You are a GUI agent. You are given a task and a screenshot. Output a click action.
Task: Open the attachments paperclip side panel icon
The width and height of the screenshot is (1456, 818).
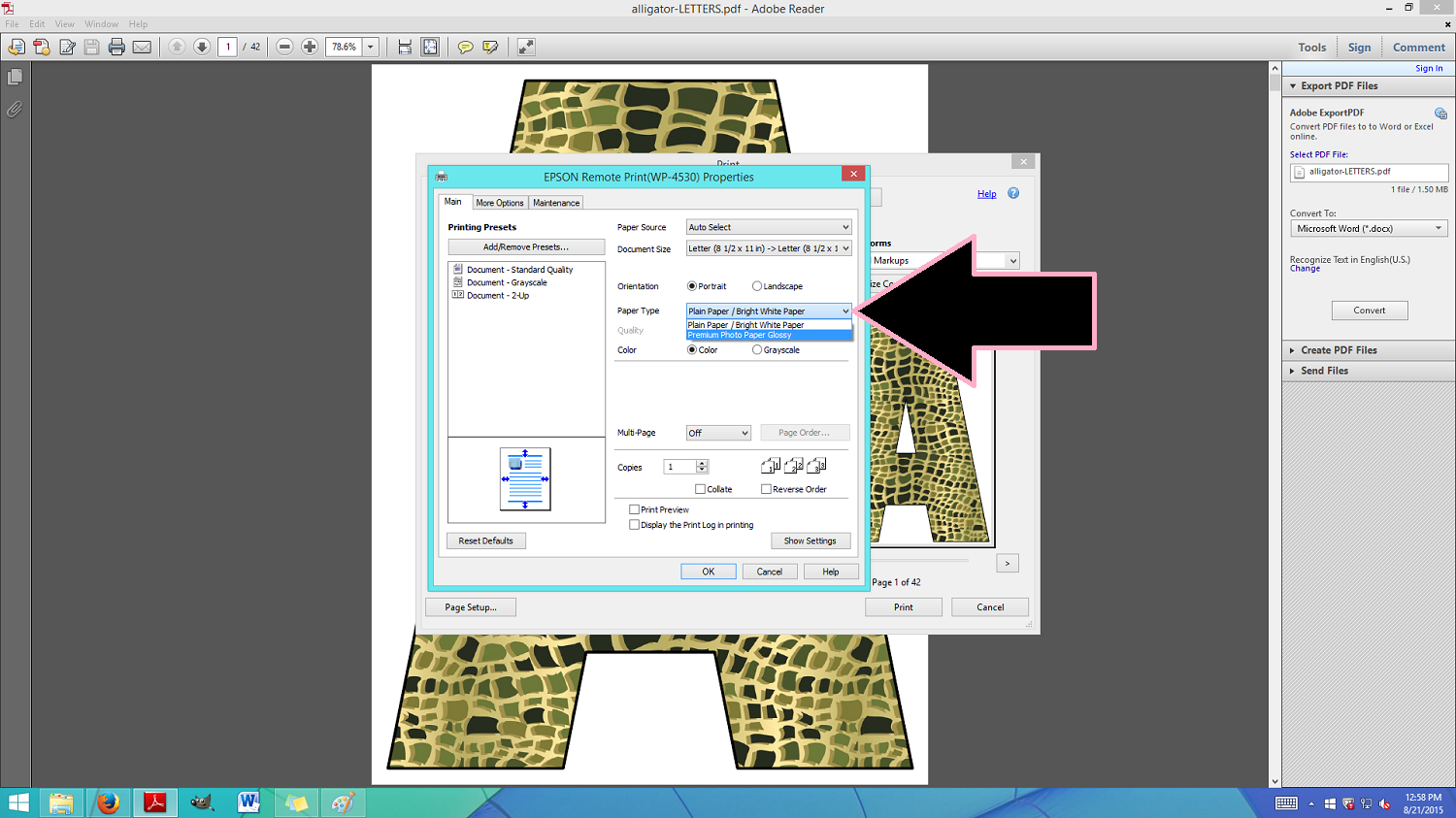(x=15, y=110)
